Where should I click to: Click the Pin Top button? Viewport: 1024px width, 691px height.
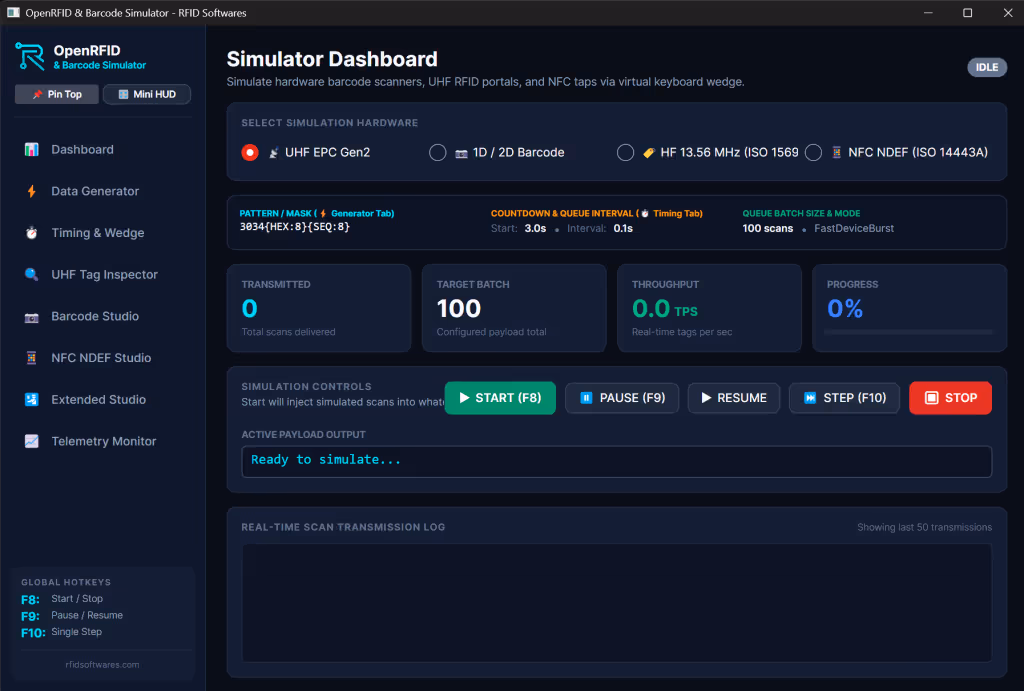pos(57,94)
